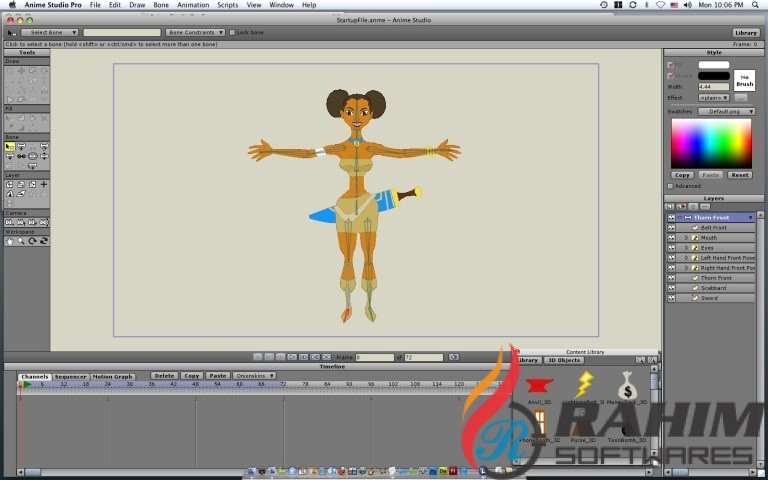Click the Anvil_3D item in Content Library

click(x=539, y=388)
